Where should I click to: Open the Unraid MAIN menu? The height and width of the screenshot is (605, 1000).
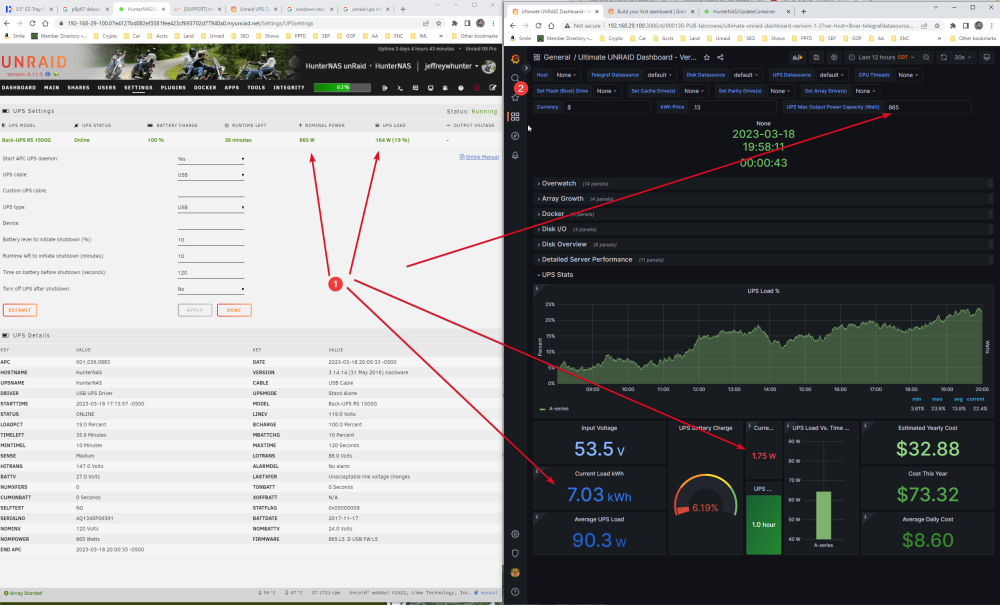[x=52, y=88]
